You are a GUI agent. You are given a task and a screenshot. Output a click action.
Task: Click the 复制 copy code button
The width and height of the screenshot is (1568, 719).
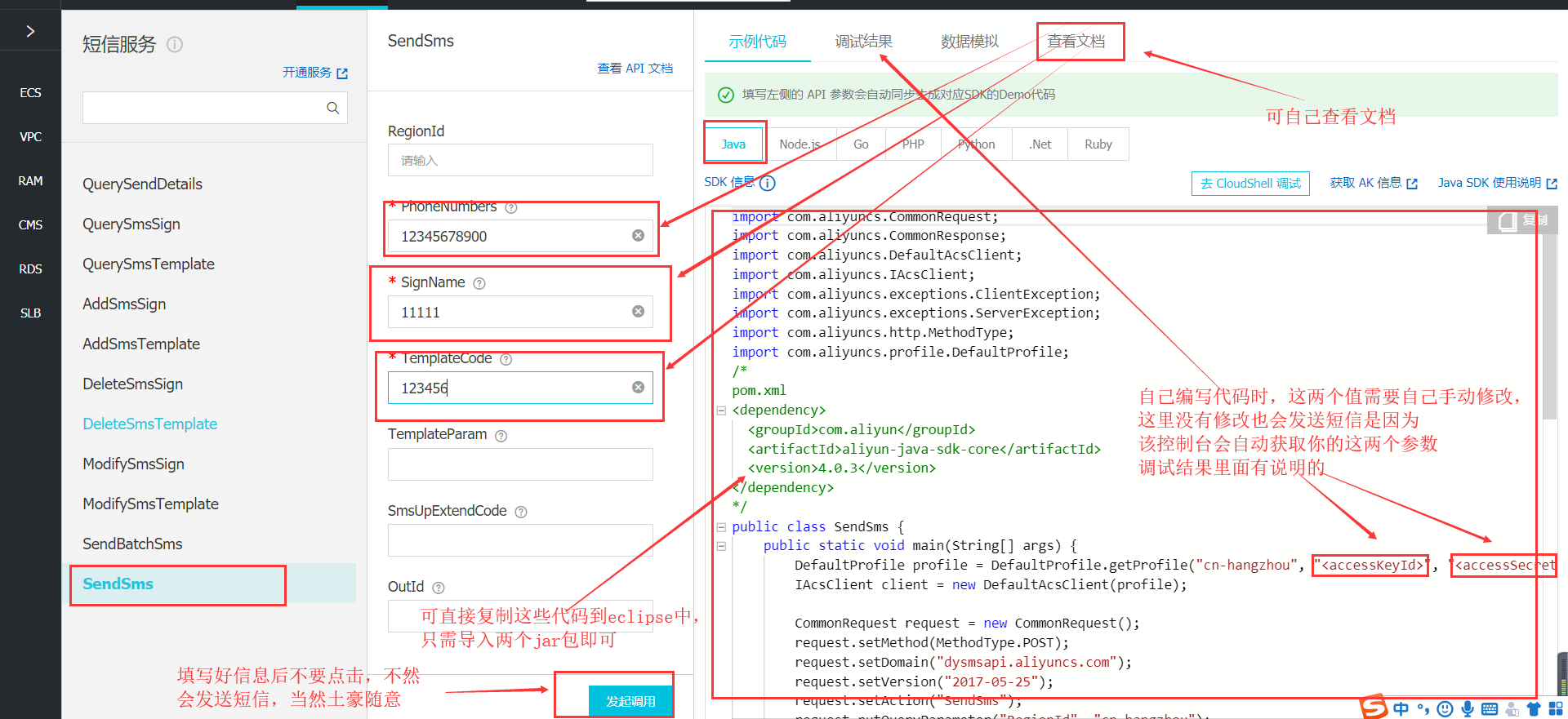[x=1522, y=220]
